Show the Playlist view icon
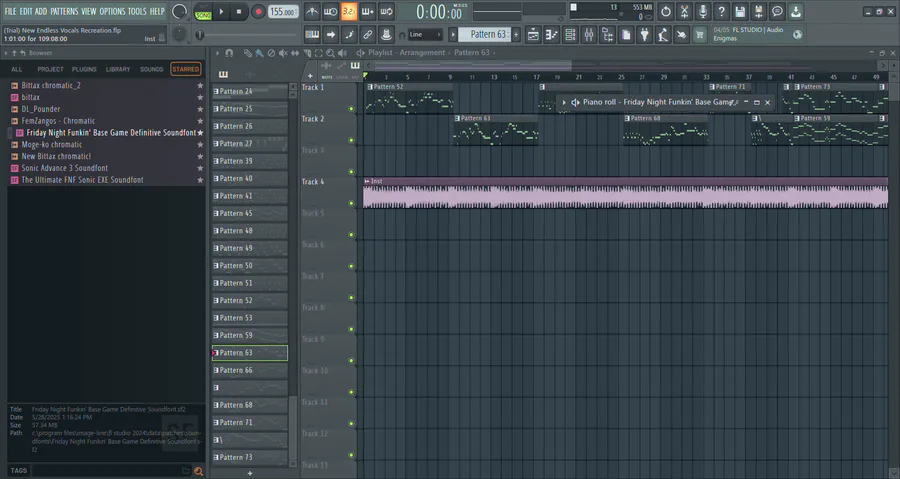The width and height of the screenshot is (900, 479). (533, 35)
